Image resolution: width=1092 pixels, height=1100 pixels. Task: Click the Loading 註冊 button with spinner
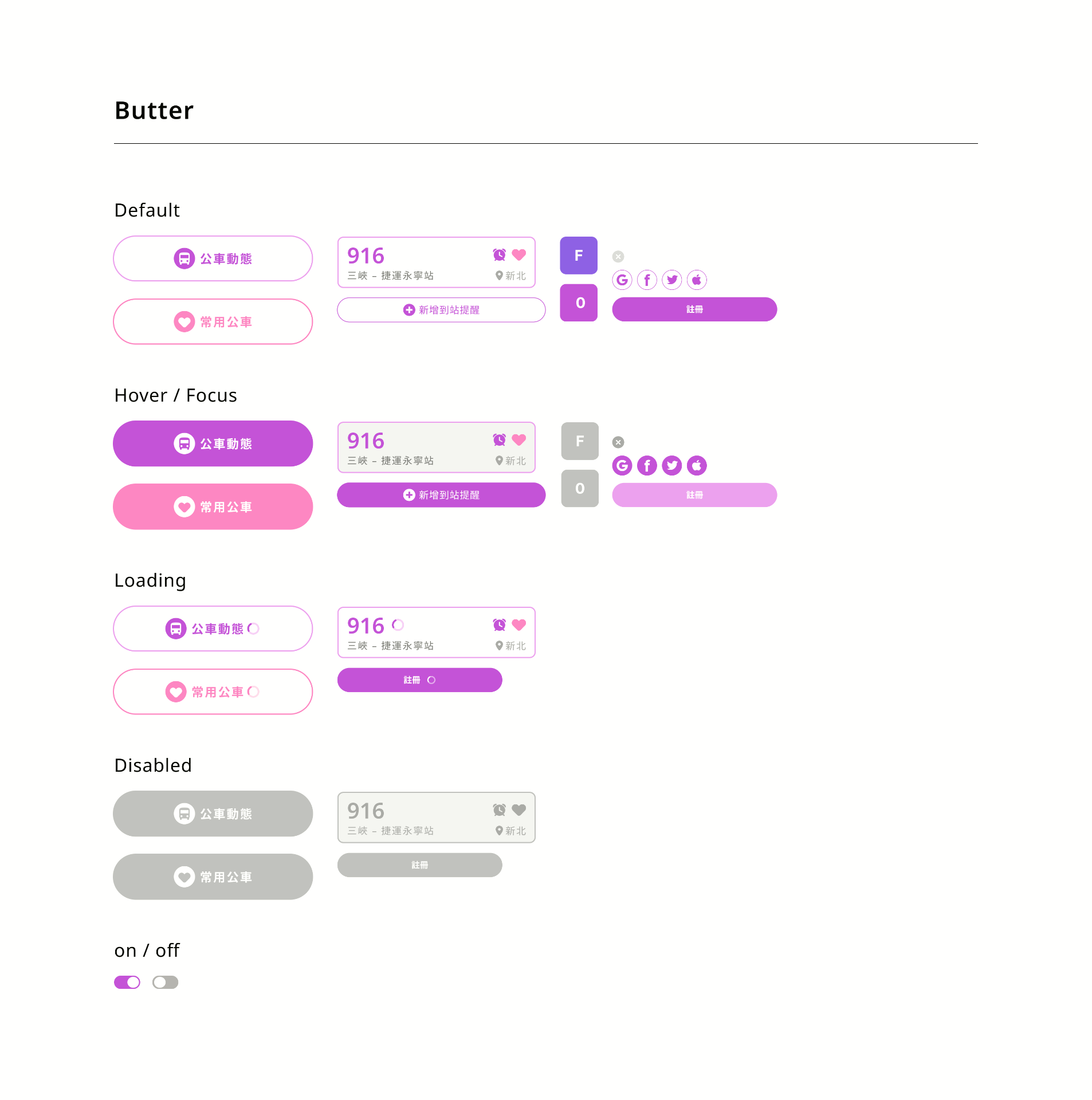[419, 680]
